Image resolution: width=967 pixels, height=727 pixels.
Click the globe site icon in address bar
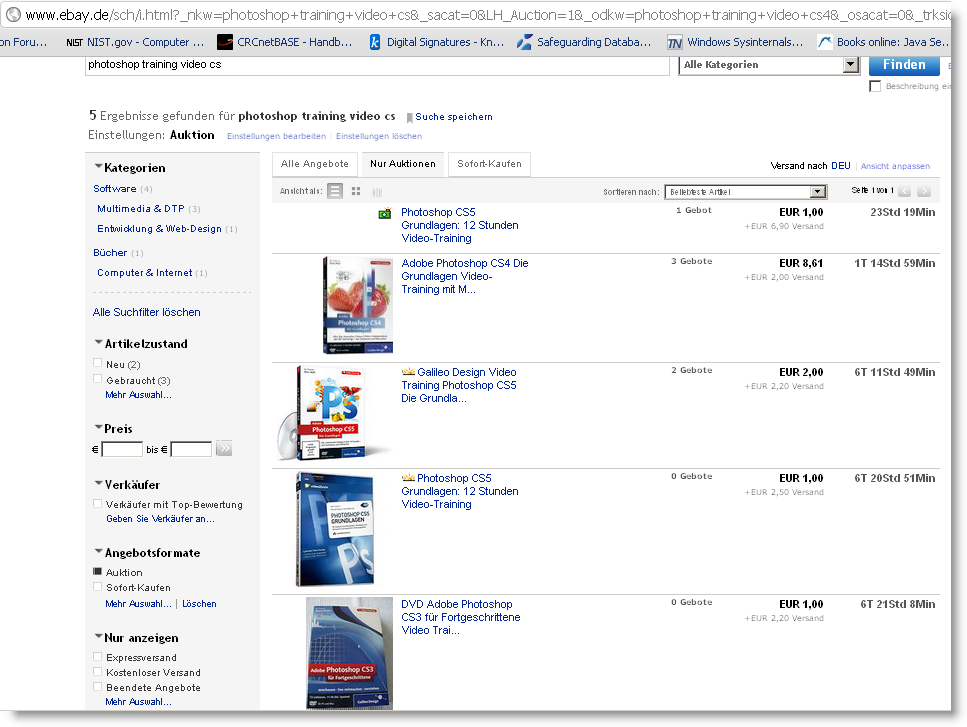(13, 14)
